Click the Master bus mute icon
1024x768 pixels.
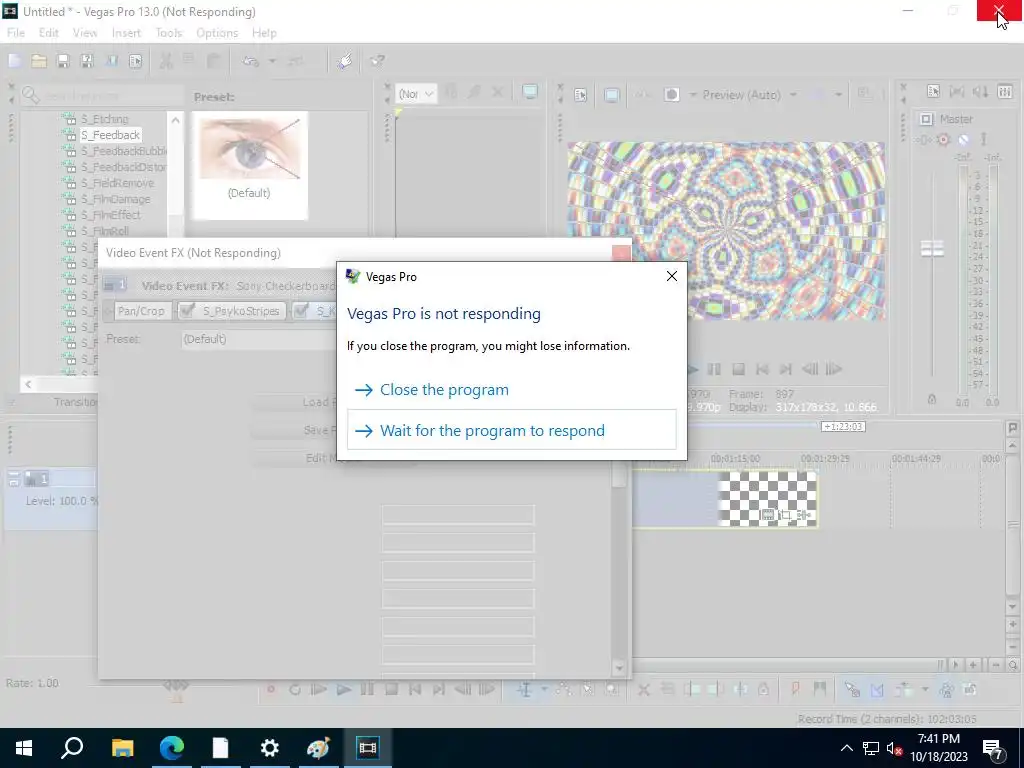coord(963,139)
